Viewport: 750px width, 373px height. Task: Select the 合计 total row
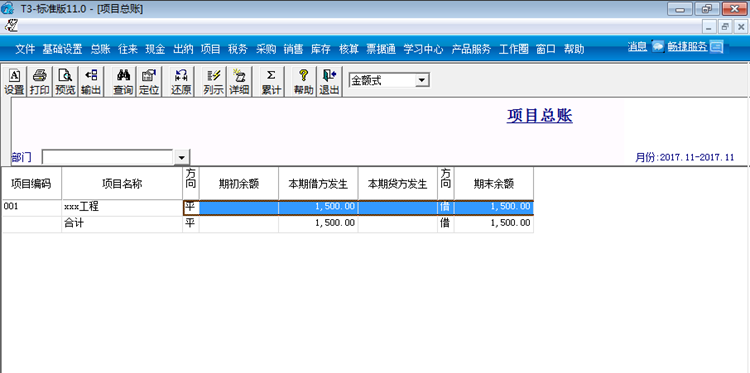pyautogui.click(x=268, y=223)
